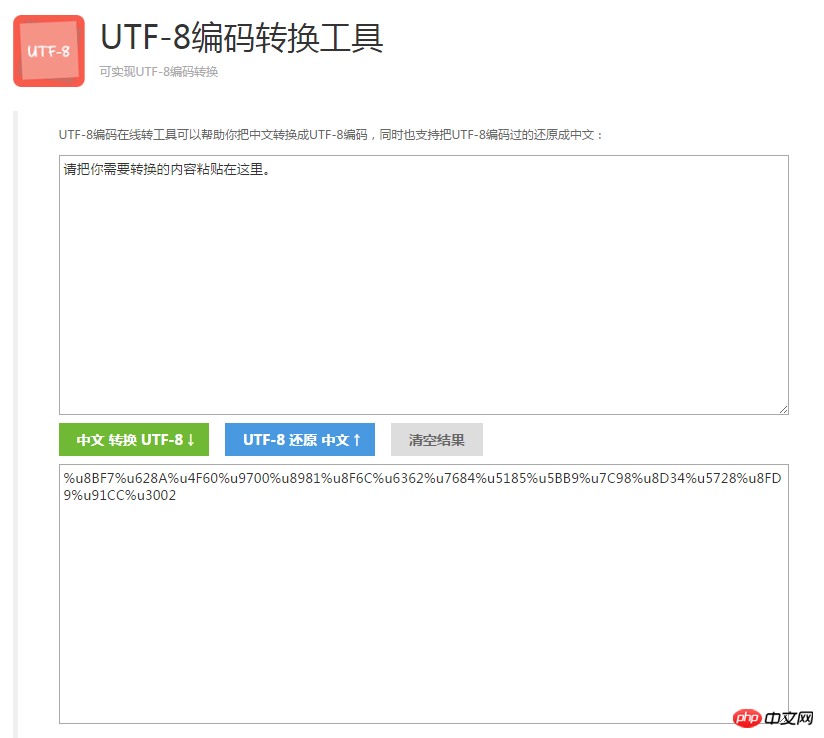The image size is (824, 738).
Task: Click the resize grip of the result textarea
Action: pyautogui.click(x=784, y=718)
